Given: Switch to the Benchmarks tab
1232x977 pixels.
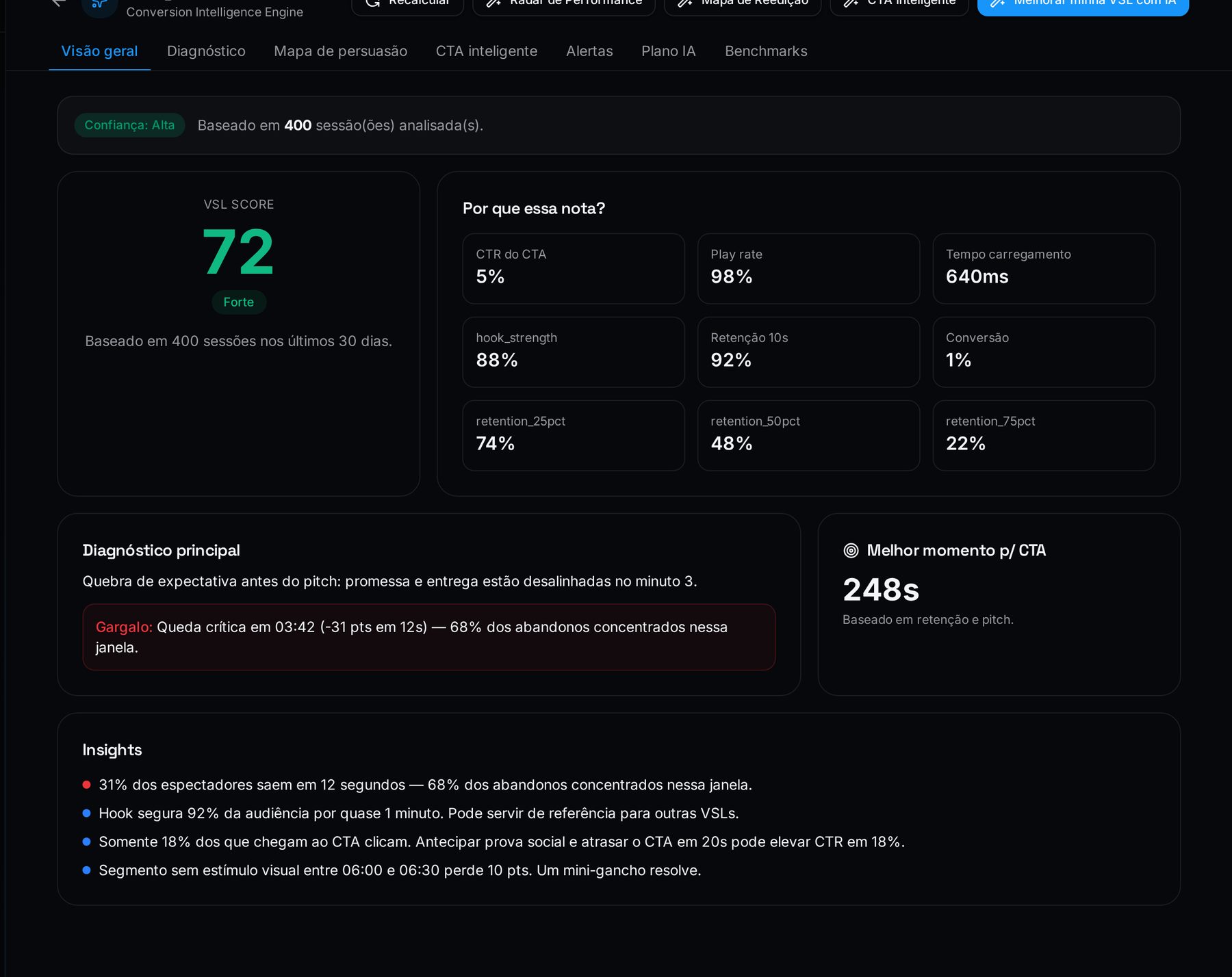Looking at the screenshot, I should tap(766, 51).
